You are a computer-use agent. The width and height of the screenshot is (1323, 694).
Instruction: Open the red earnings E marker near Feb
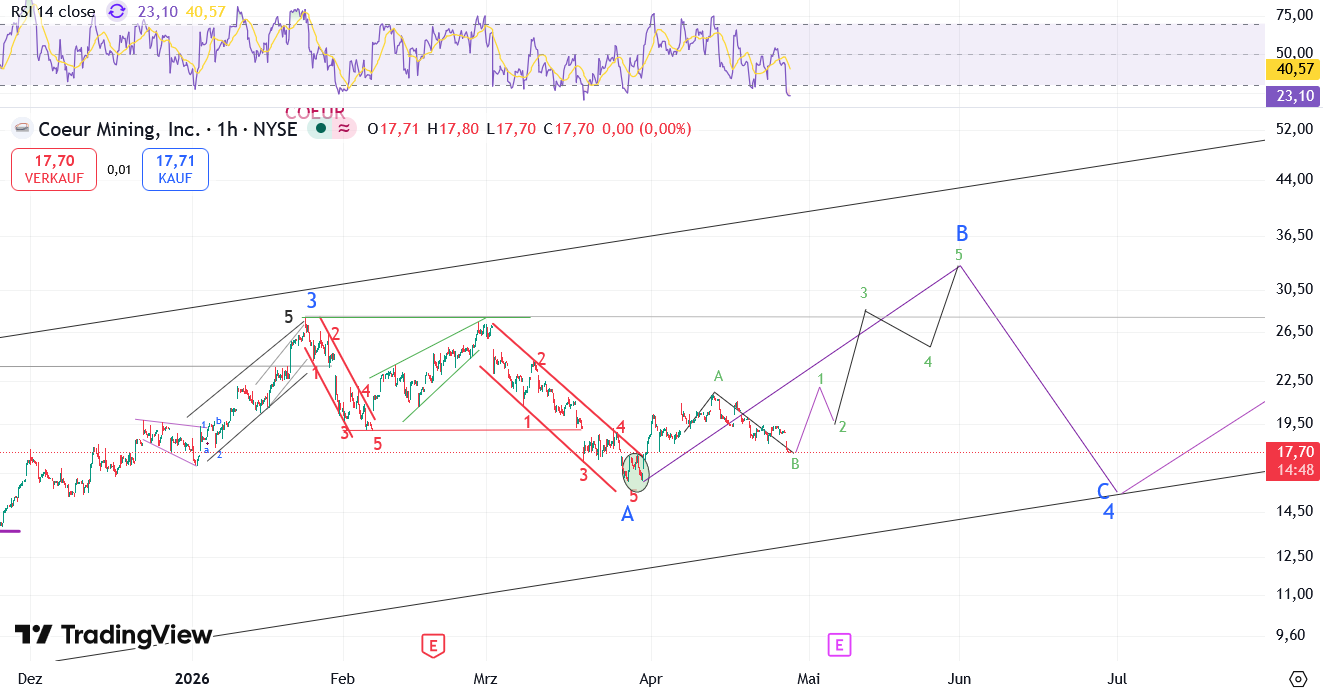click(432, 645)
